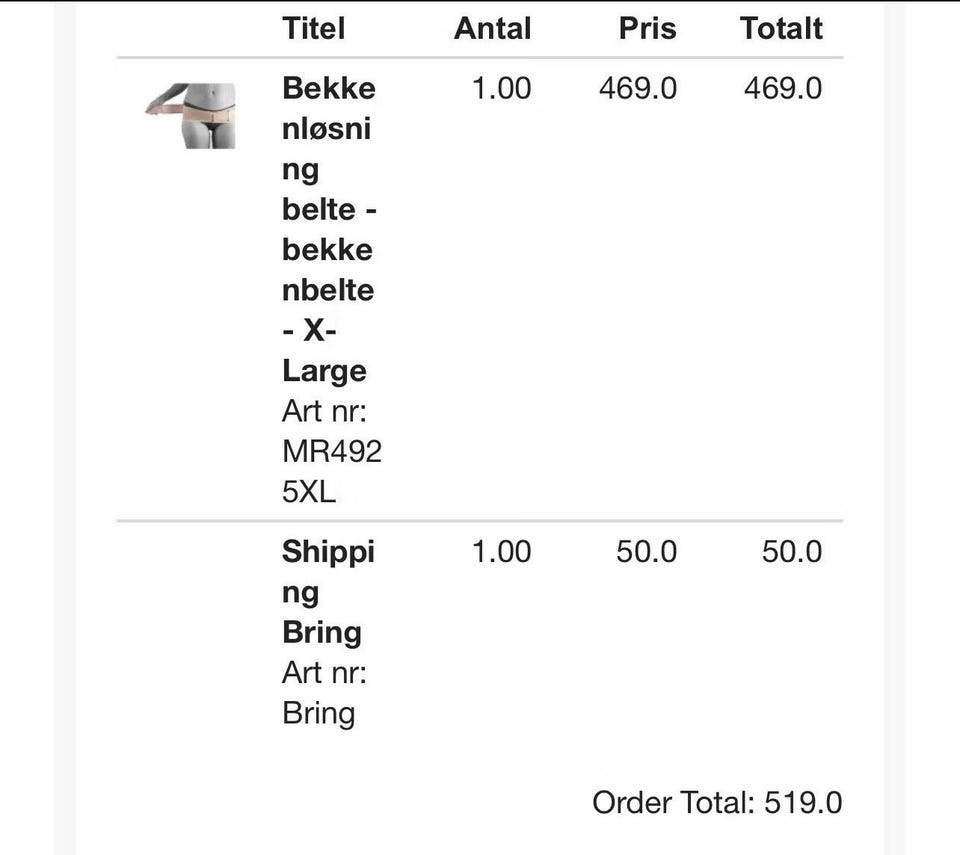The image size is (960, 855).
Task: Click the shipping row's "Art nr:" label
Action: click(x=324, y=673)
